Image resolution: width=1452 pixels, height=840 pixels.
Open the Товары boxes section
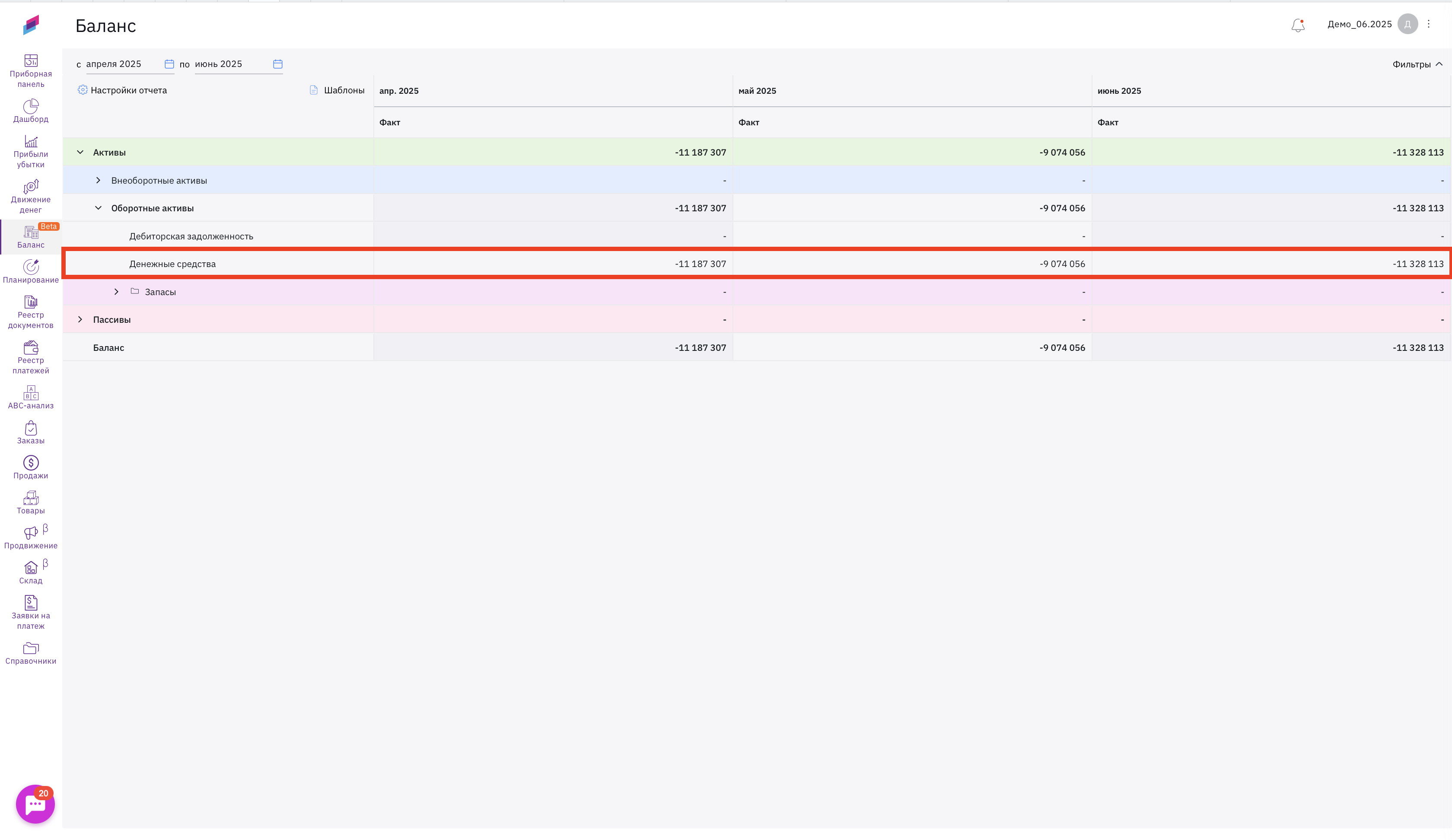31,503
